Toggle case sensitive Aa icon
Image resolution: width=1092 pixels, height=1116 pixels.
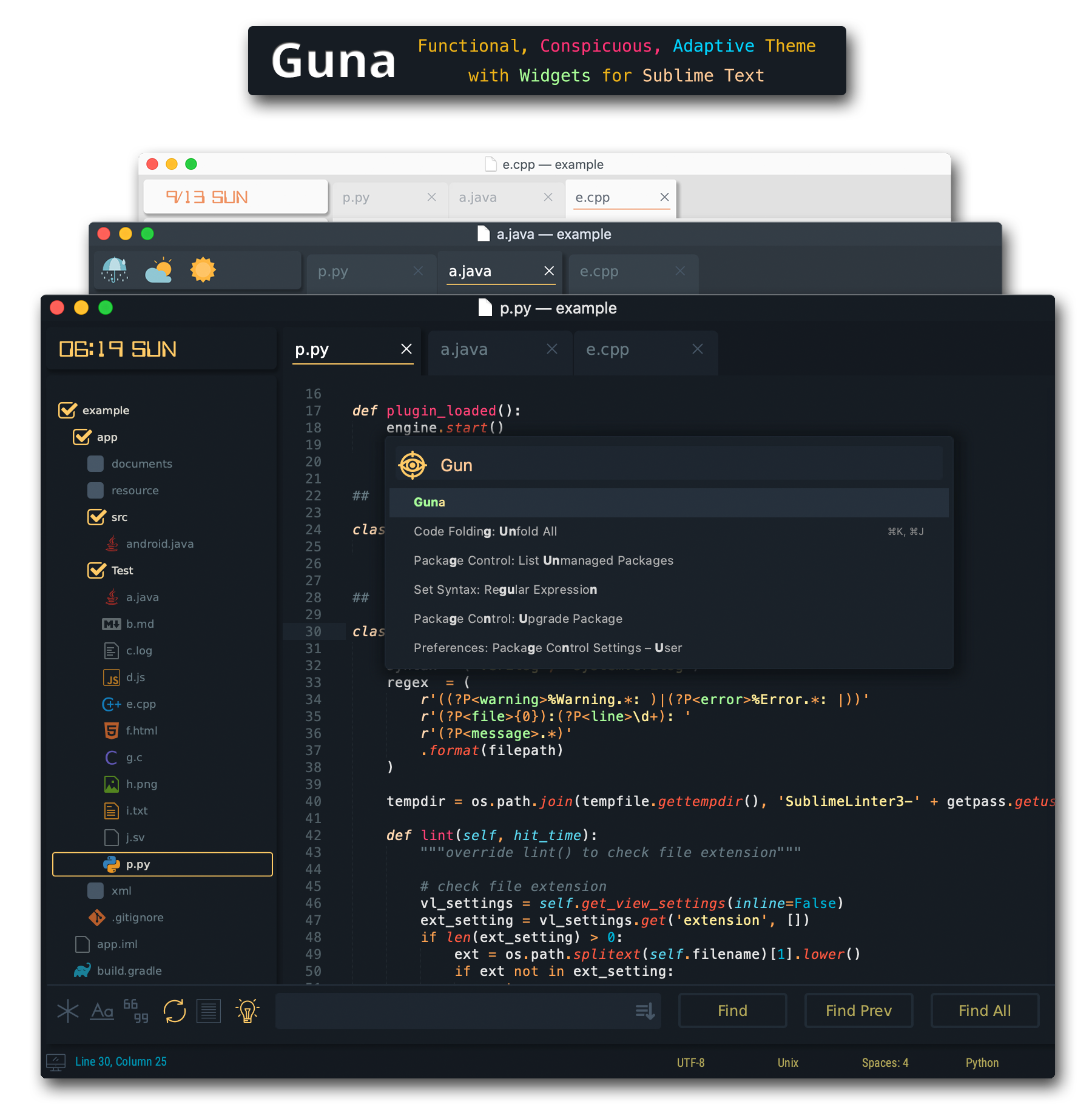(102, 1011)
